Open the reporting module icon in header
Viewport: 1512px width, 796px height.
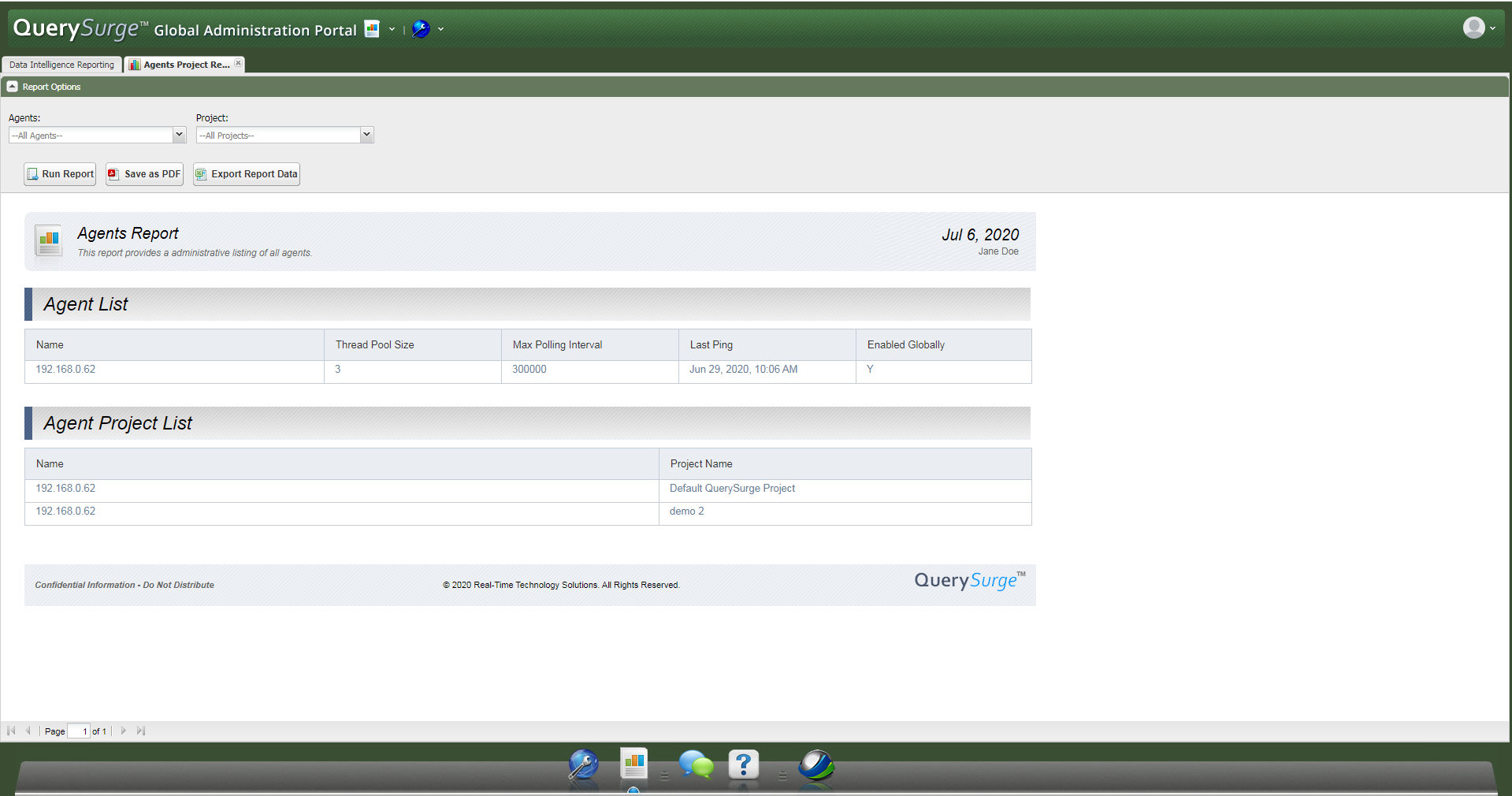pyautogui.click(x=372, y=29)
